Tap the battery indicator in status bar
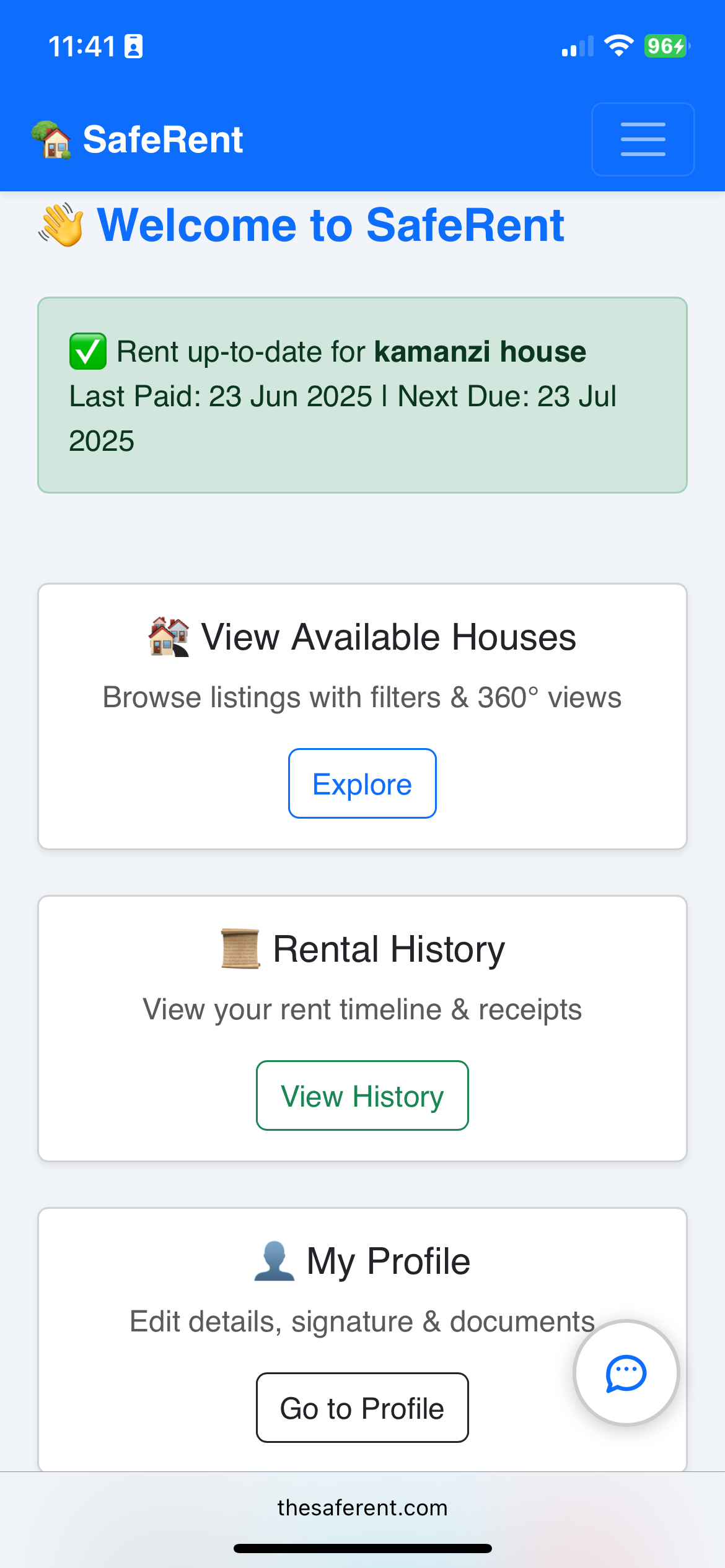This screenshot has height=1568, width=725. click(667, 46)
